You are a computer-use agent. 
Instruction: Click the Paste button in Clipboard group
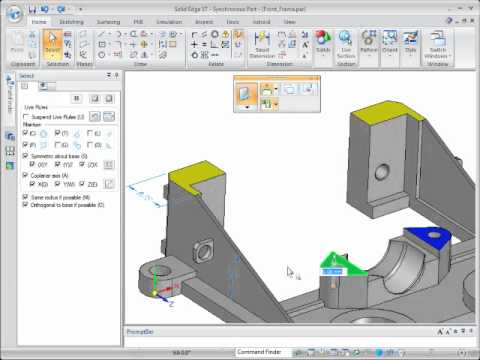click(17, 43)
